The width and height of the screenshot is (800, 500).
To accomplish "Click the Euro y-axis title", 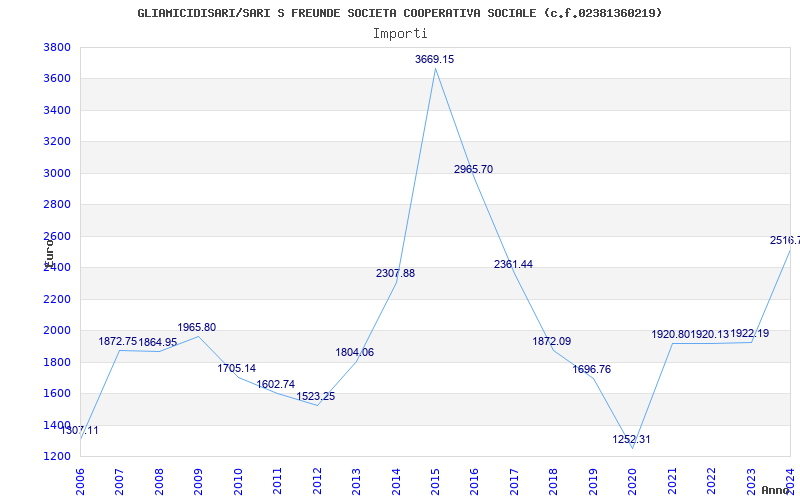I will [x=49, y=253].
